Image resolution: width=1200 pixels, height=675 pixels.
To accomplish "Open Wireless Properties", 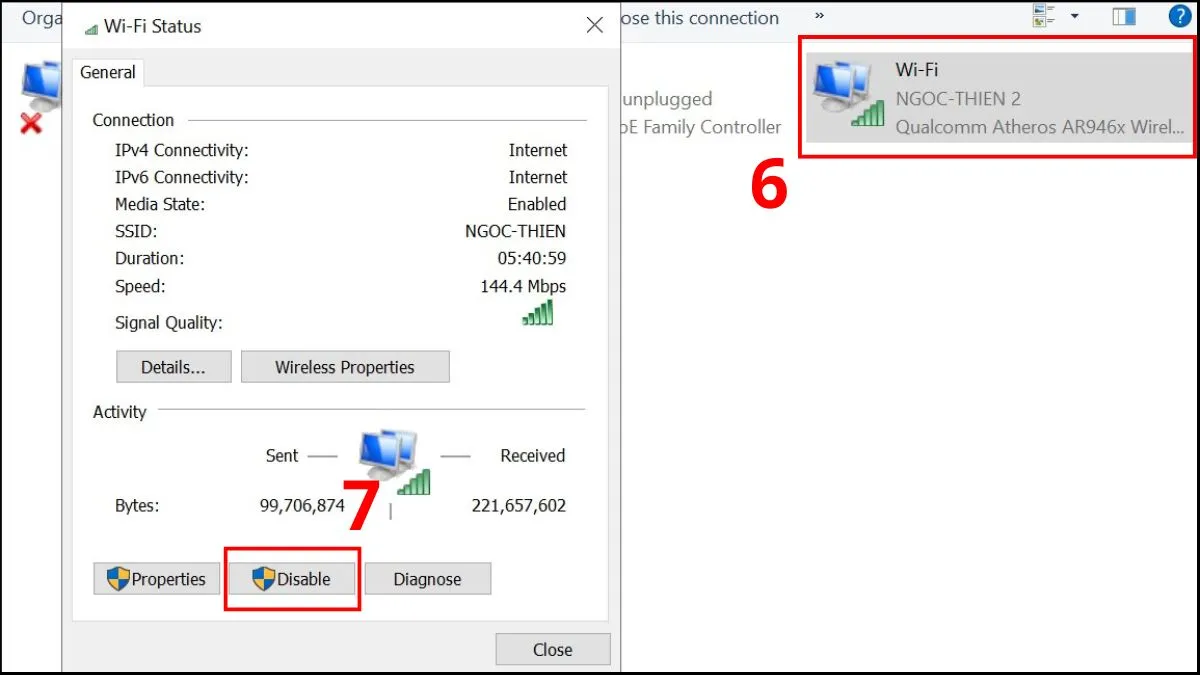I will point(345,366).
